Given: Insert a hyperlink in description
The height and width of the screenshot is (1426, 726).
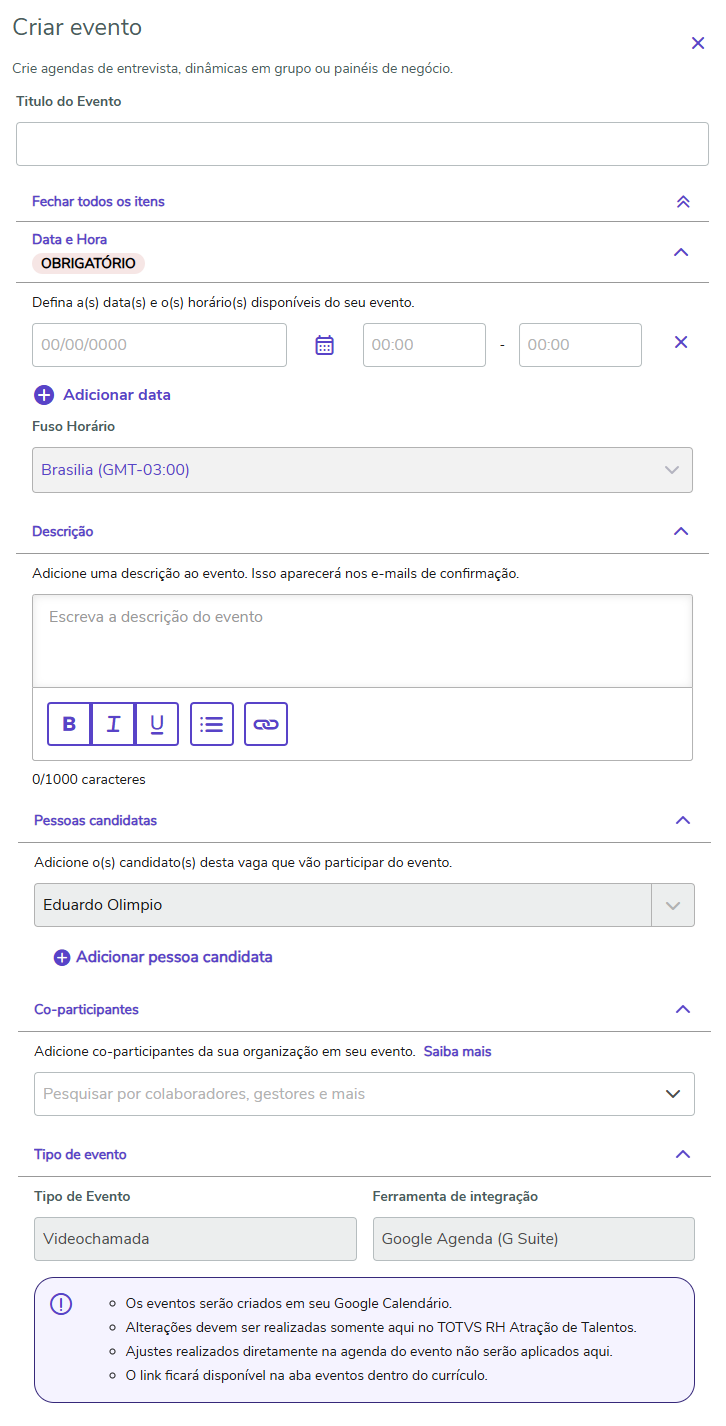Looking at the screenshot, I should pos(265,724).
